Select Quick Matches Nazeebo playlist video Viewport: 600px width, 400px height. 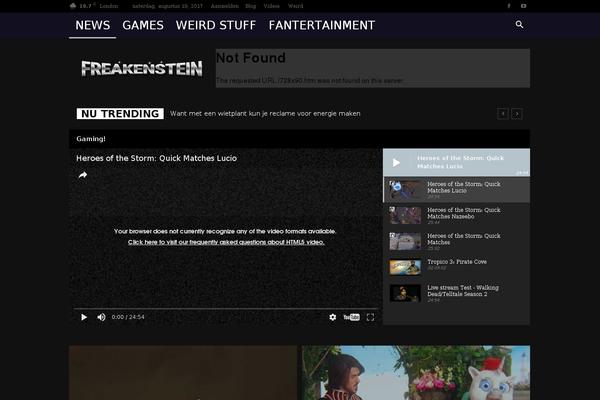point(457,216)
